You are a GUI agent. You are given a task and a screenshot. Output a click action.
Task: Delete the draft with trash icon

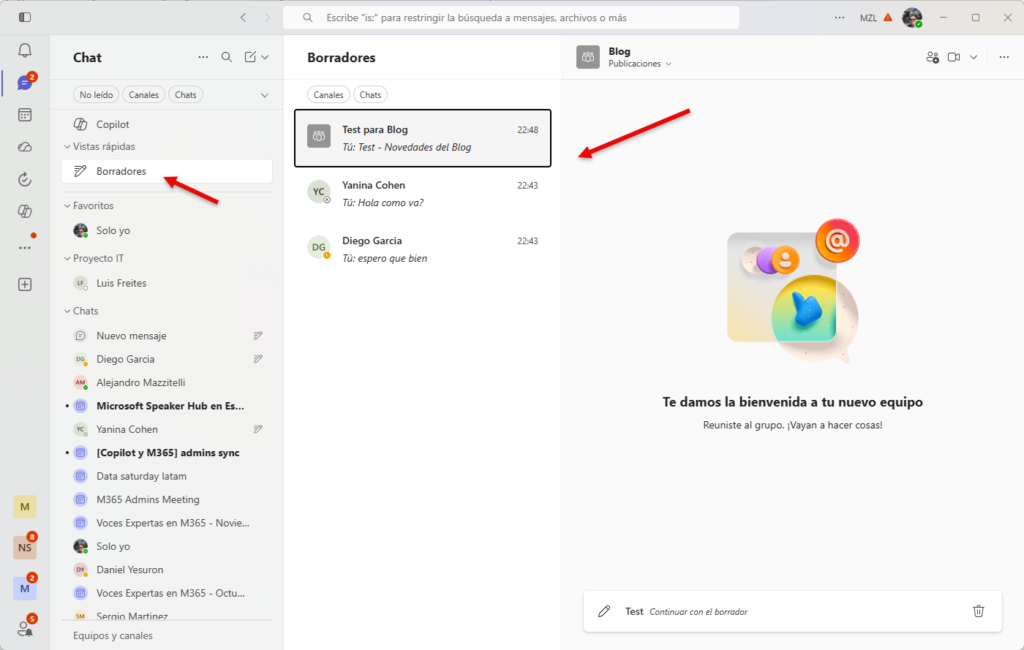[979, 611]
